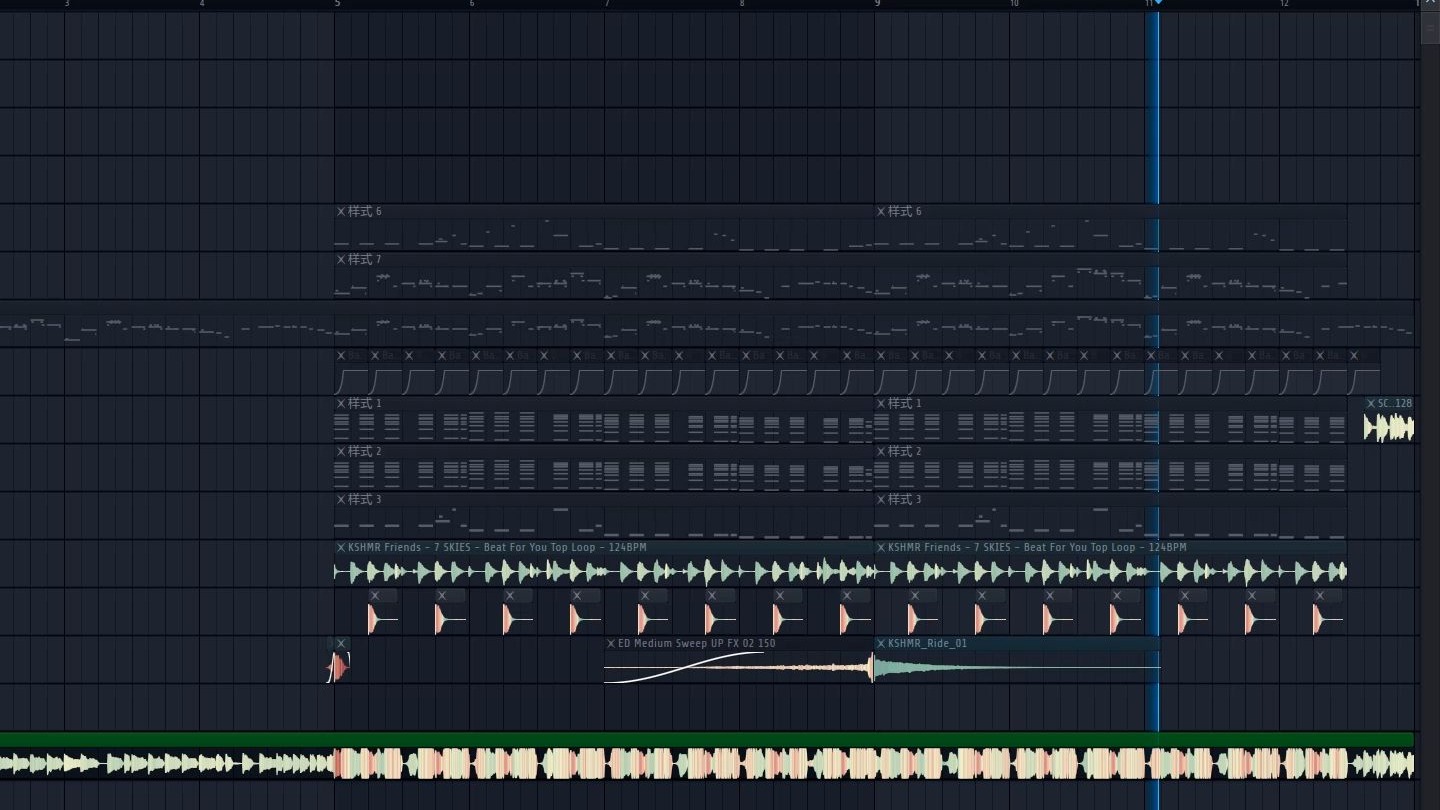Viewport: 1440px width, 810px height.
Task: Click the full-length multicolored master waveform clip
Action: click(x=707, y=764)
